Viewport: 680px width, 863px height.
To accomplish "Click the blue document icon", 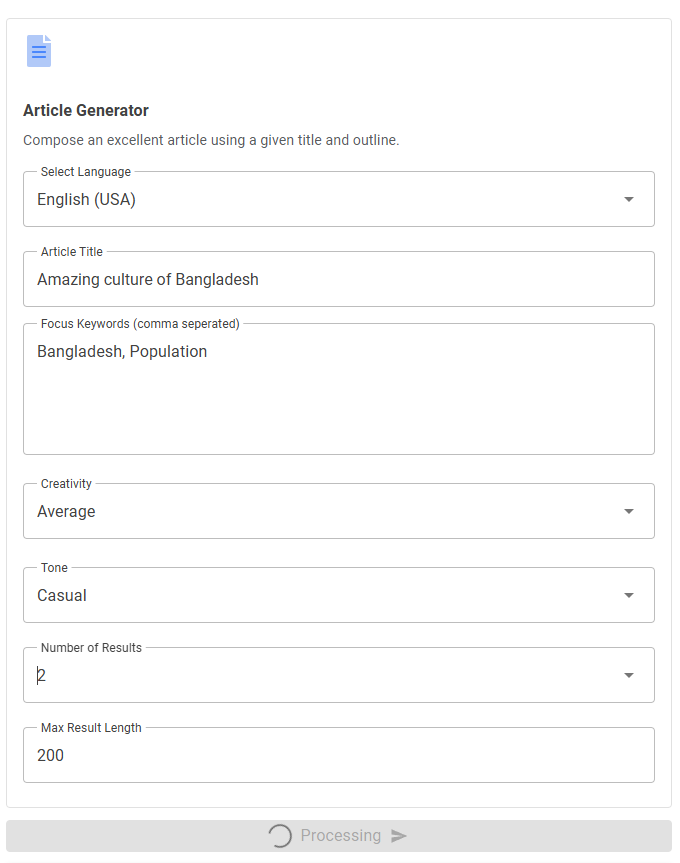I will (x=39, y=51).
